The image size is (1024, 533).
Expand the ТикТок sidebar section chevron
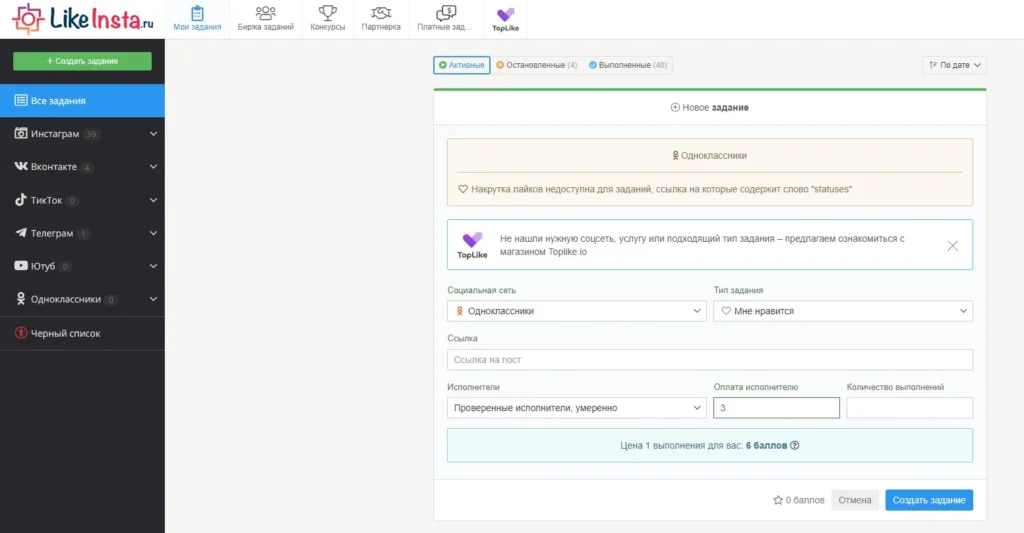pyautogui.click(x=153, y=200)
